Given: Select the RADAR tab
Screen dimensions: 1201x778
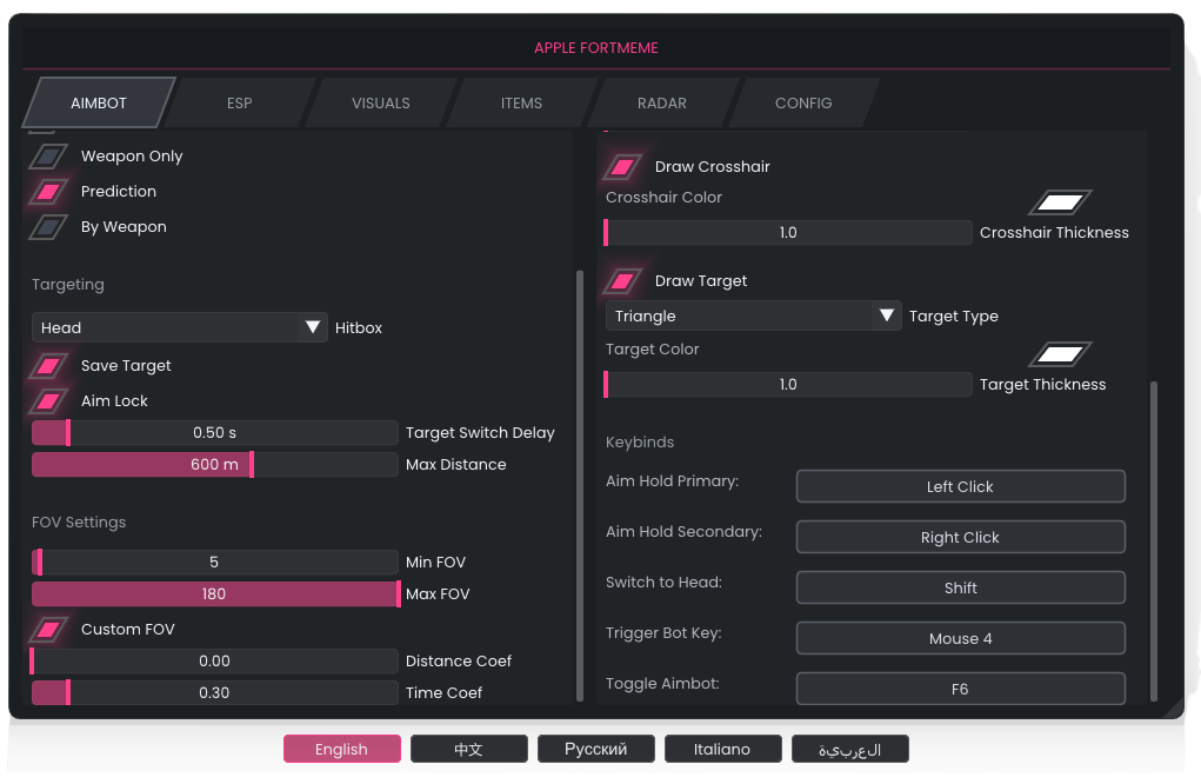Looking at the screenshot, I should 662,103.
